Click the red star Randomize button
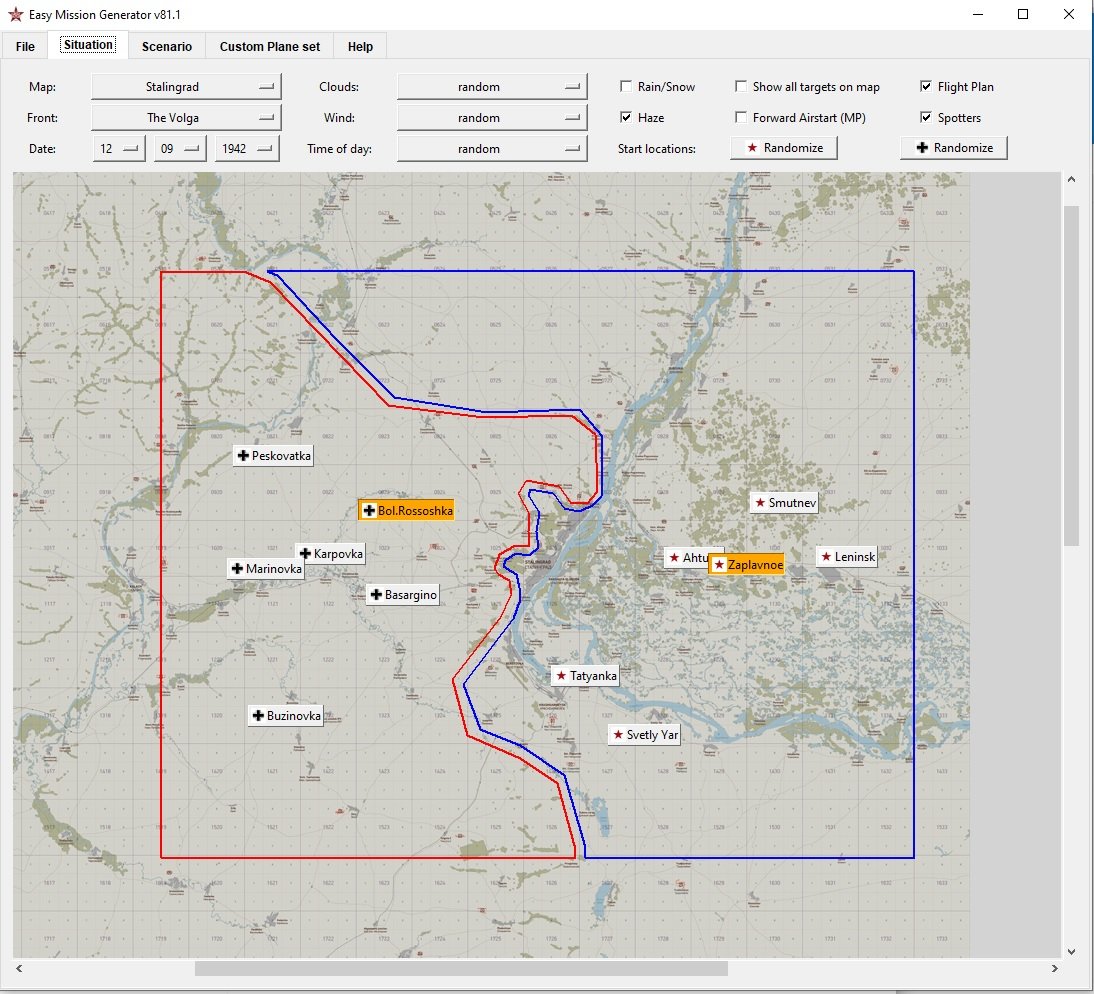Screen dimensions: 1094x994 coord(784,148)
